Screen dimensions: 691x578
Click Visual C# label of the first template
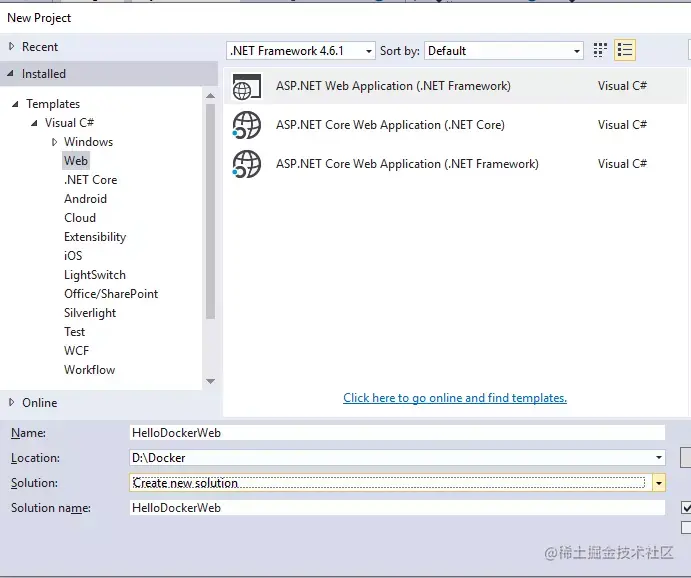tap(622, 86)
